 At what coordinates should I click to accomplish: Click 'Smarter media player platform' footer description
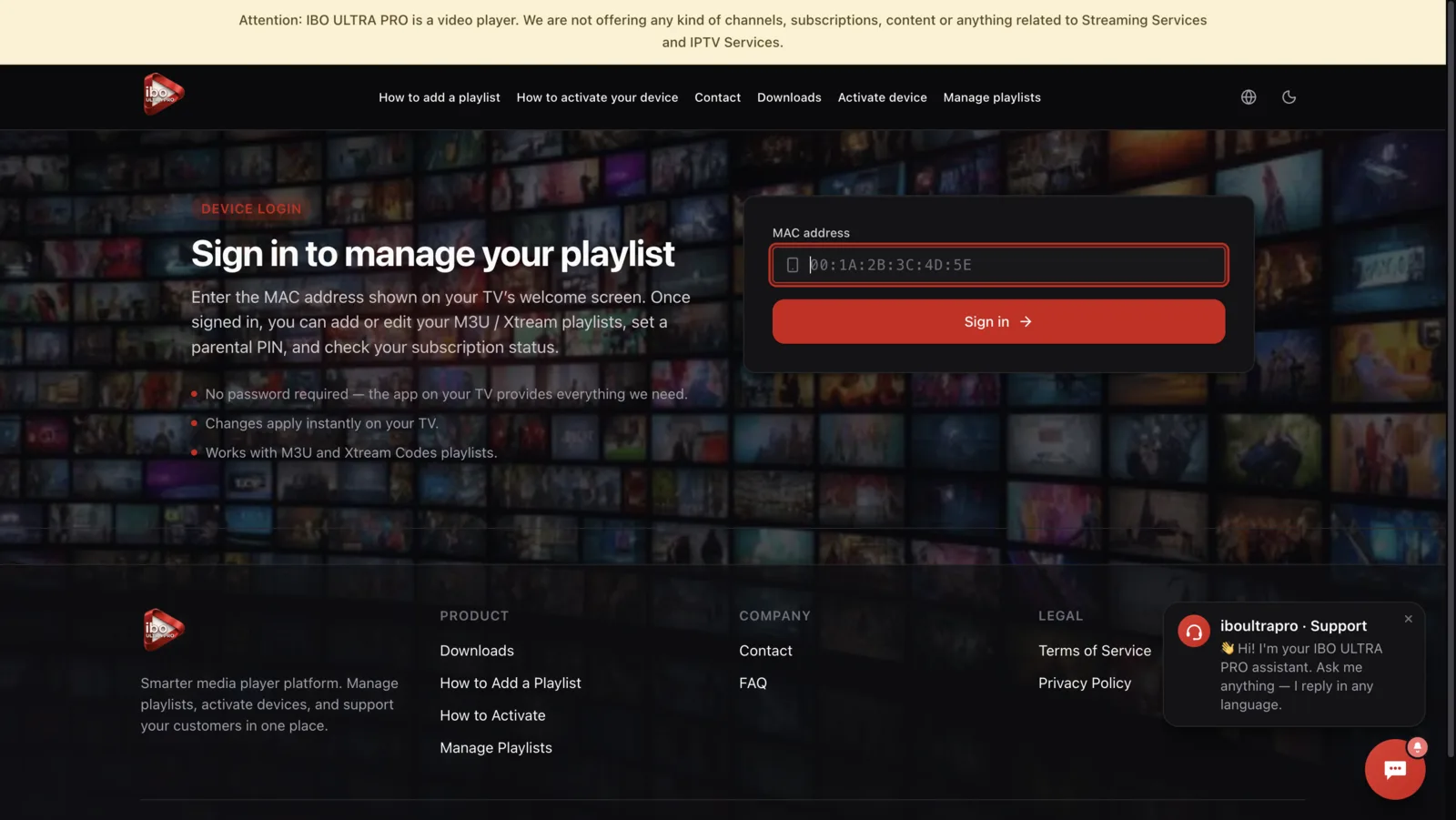(x=269, y=704)
